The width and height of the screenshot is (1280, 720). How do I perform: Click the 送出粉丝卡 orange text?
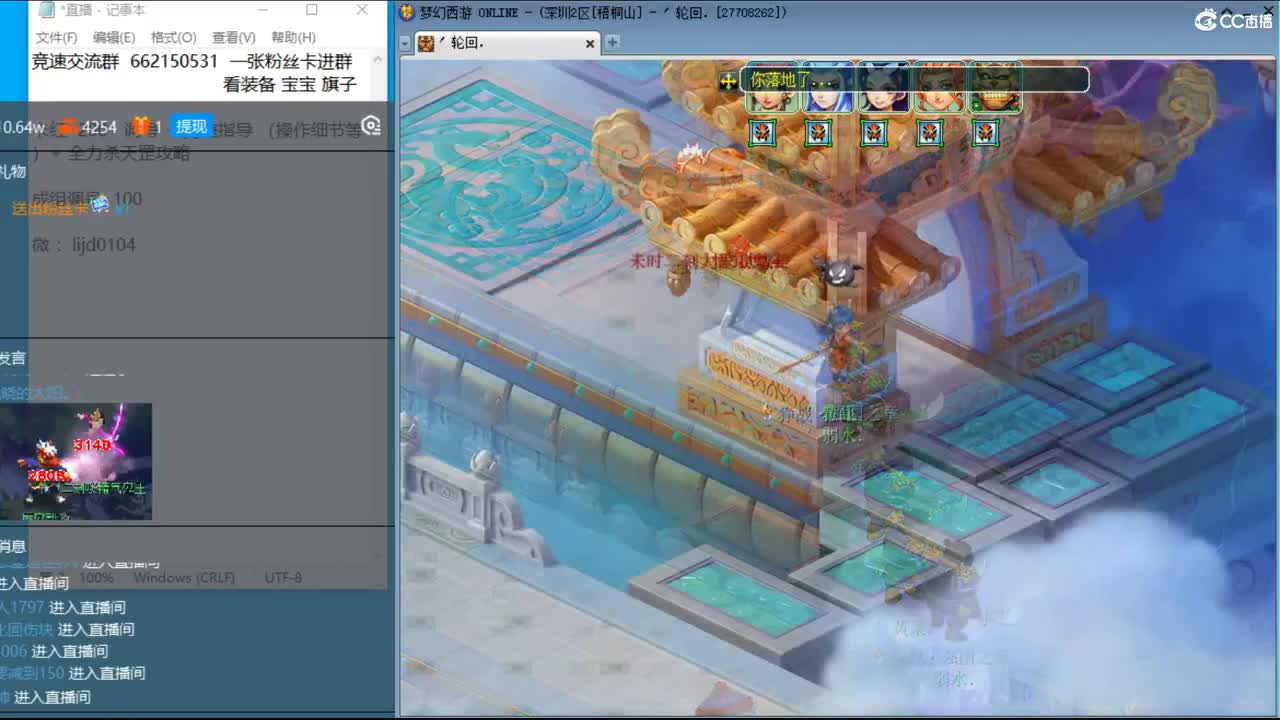pyautogui.click(x=51, y=208)
